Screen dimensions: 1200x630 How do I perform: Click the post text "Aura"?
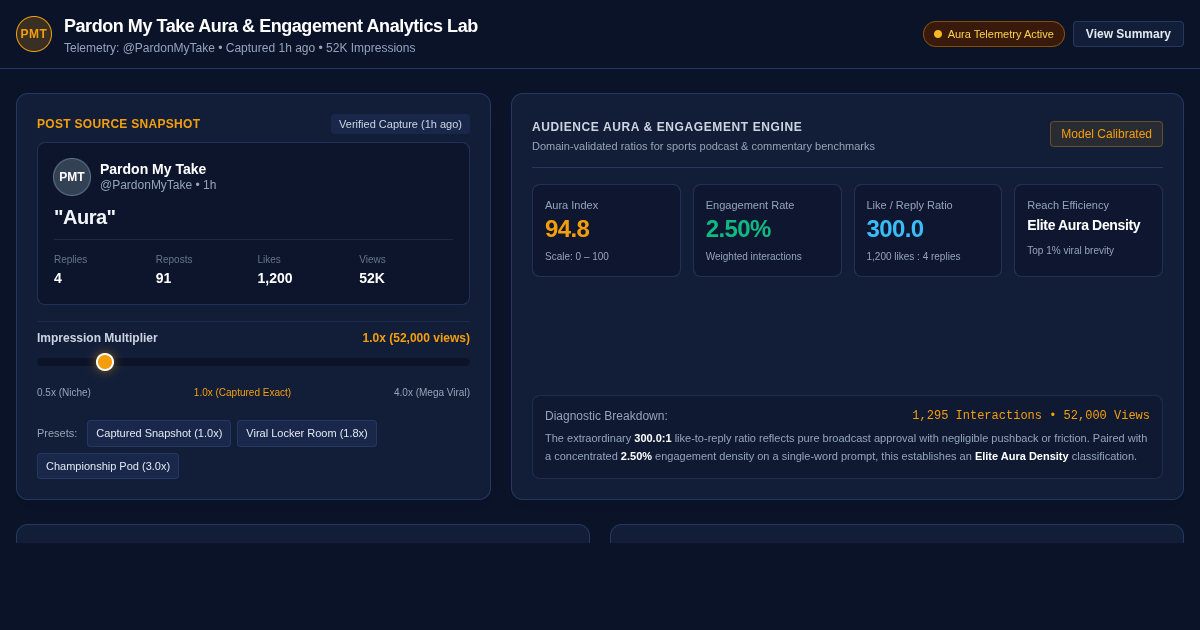pyautogui.click(x=85, y=217)
